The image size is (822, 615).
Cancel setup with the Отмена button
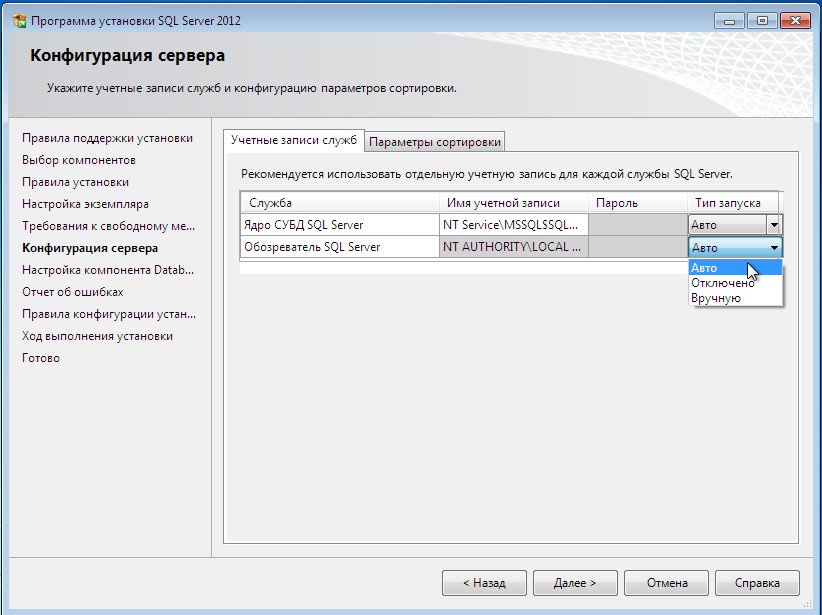coord(666,583)
